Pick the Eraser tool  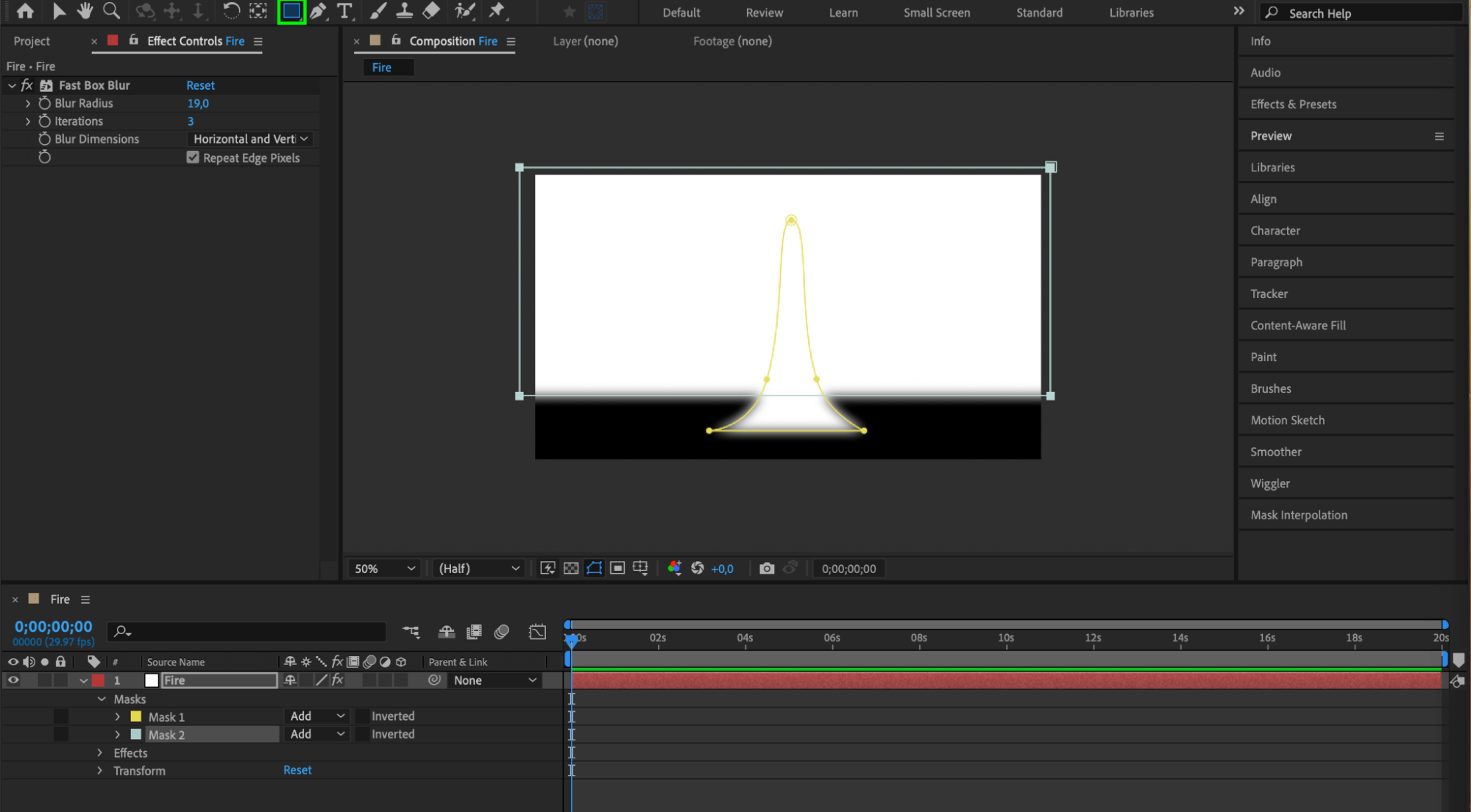[431, 11]
